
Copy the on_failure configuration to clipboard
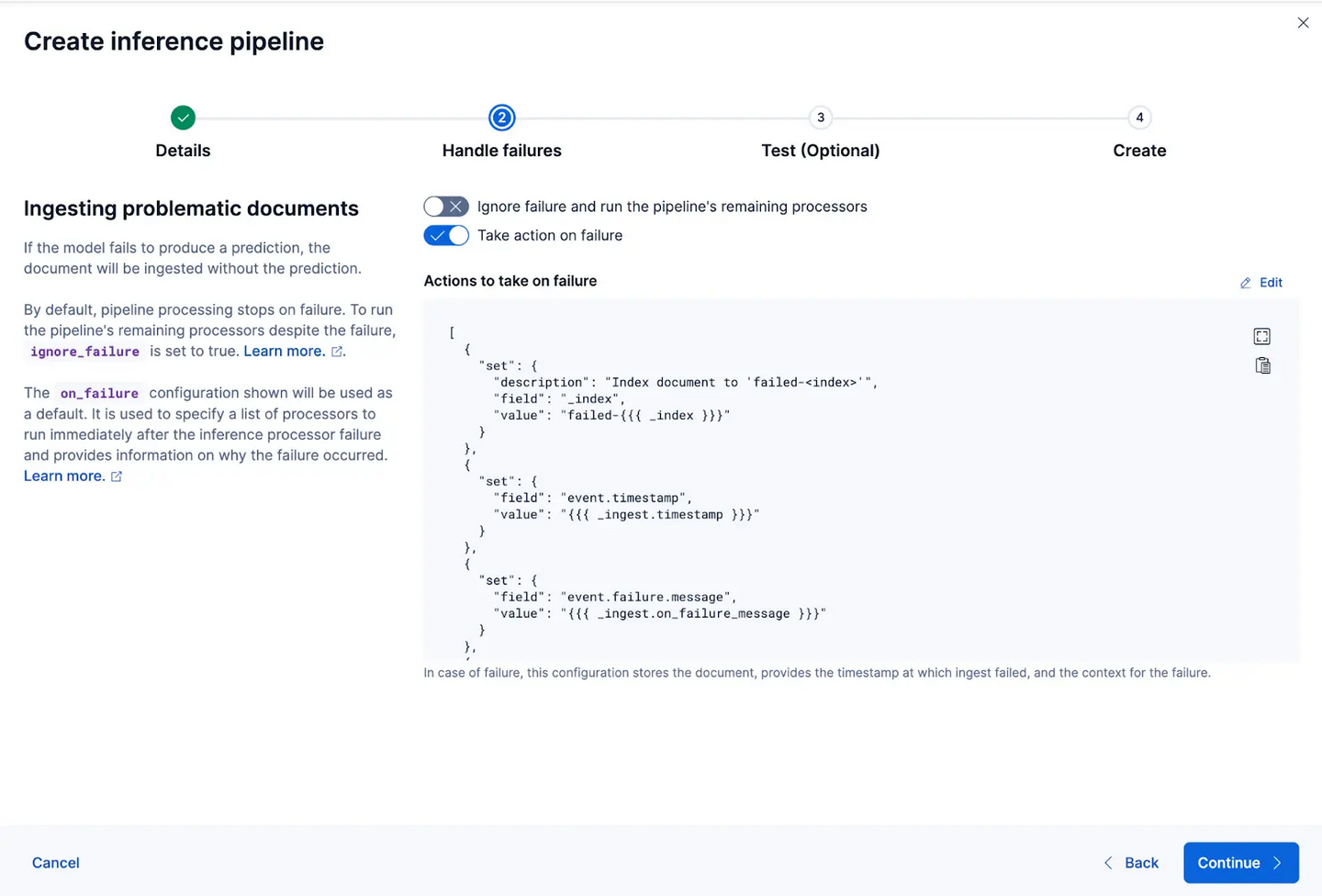click(x=1262, y=365)
